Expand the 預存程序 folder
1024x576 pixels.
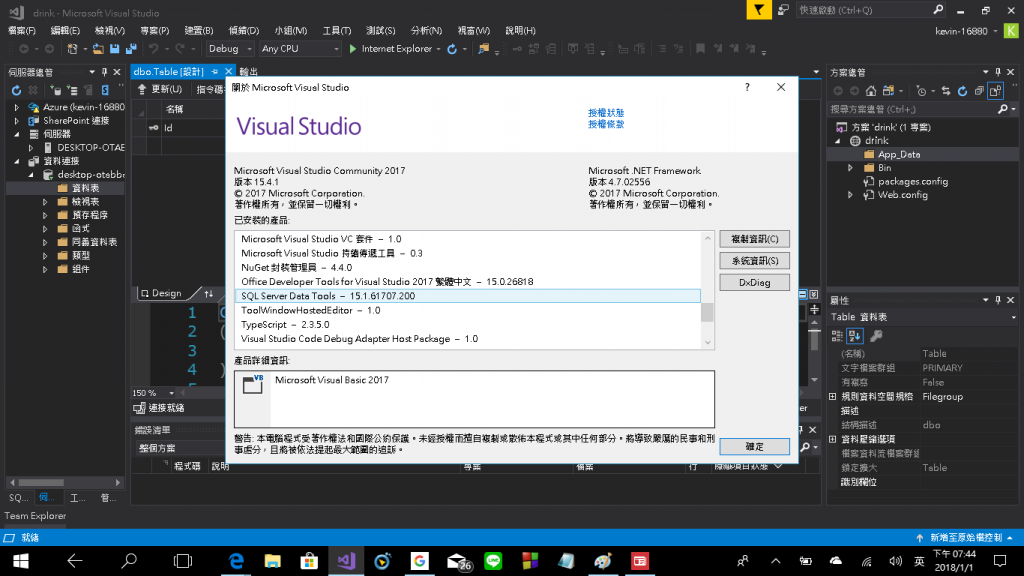point(45,216)
